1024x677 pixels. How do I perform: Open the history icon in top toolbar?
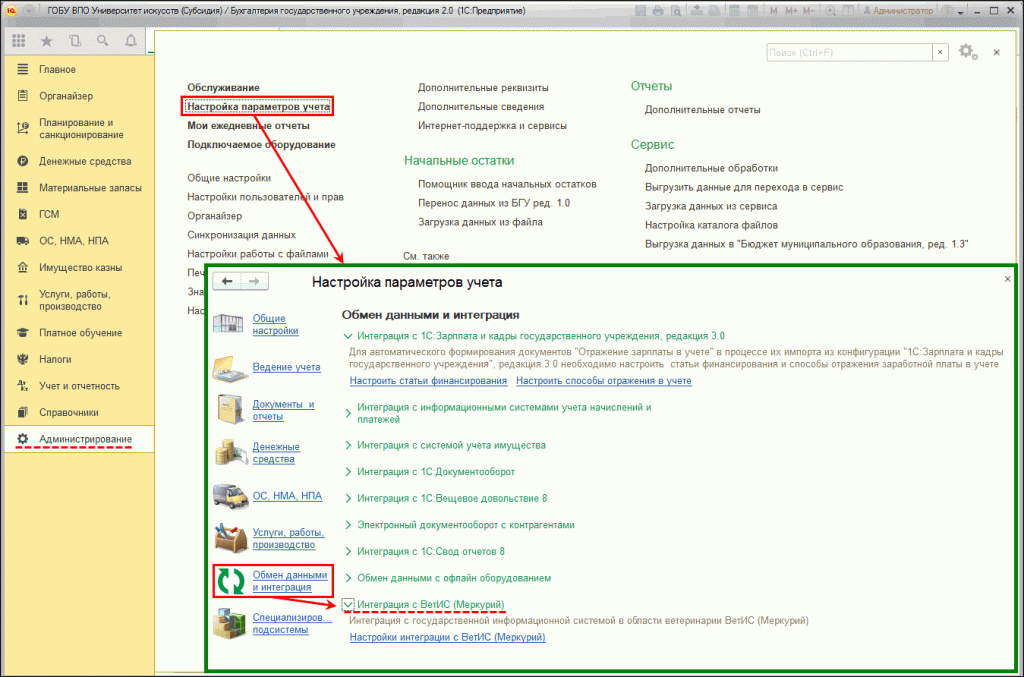tap(74, 41)
